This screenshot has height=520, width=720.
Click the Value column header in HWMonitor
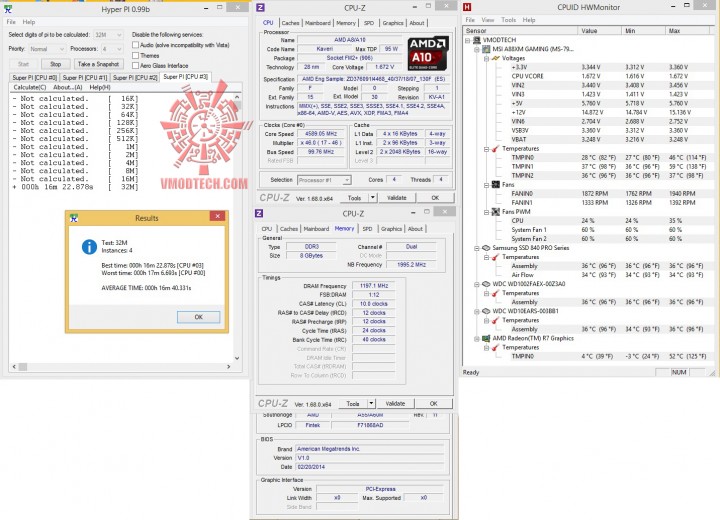600,31
